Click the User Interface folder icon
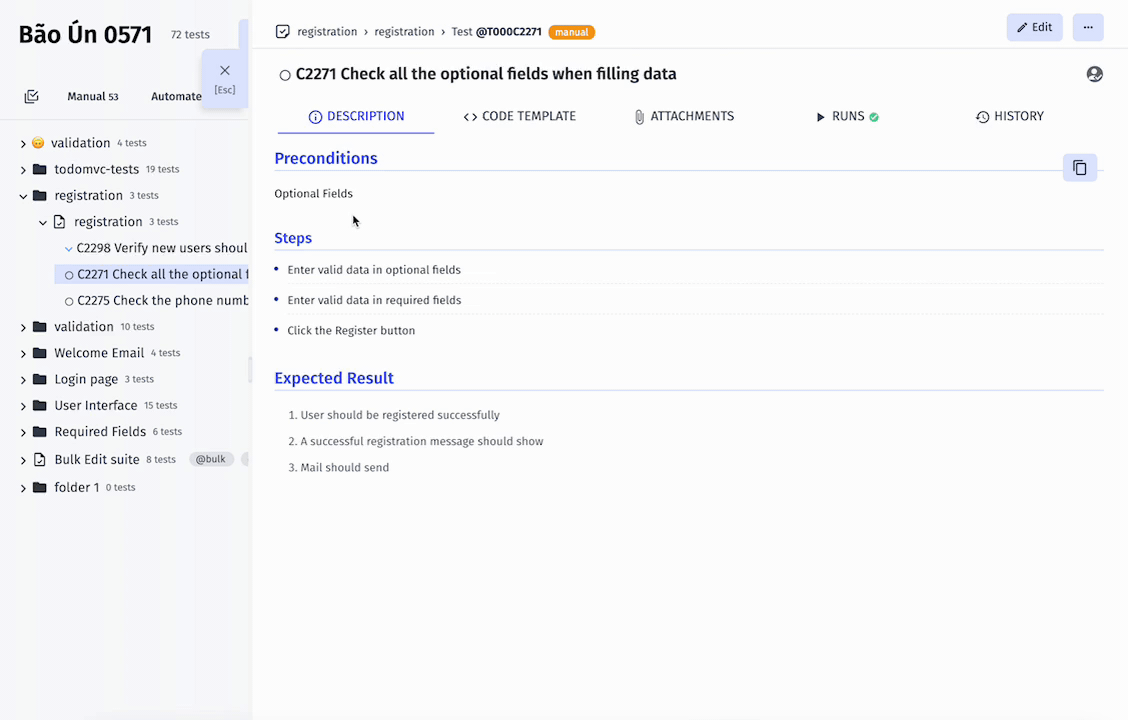Viewport: 1128px width, 720px height. point(40,405)
